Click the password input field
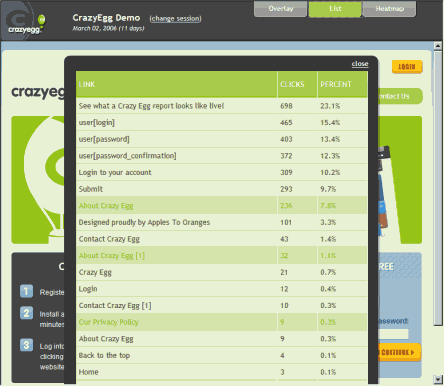This screenshot has height=386, width=444. [393, 334]
